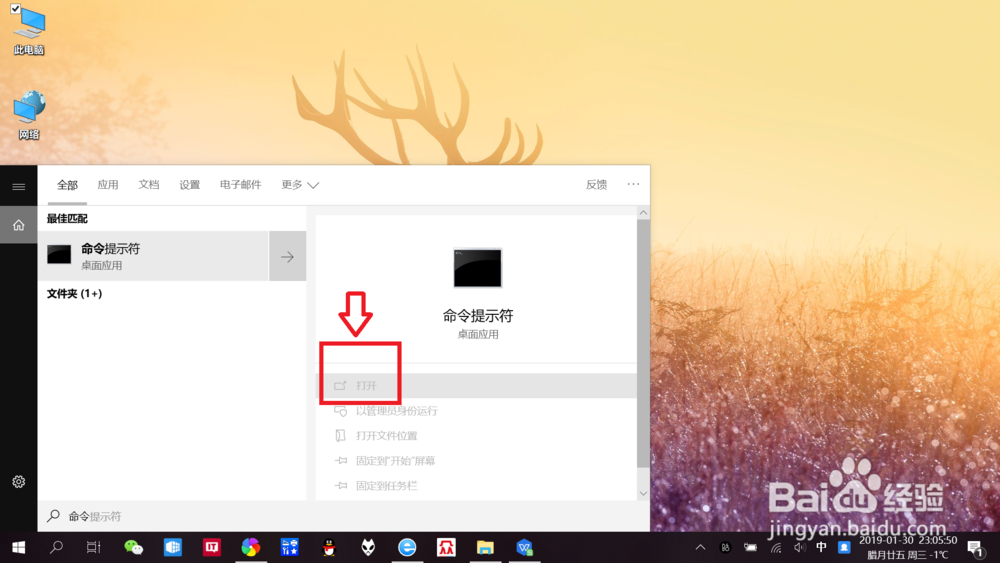Click 打开 to launch command prompt
The width and height of the screenshot is (1000, 563).
476,385
